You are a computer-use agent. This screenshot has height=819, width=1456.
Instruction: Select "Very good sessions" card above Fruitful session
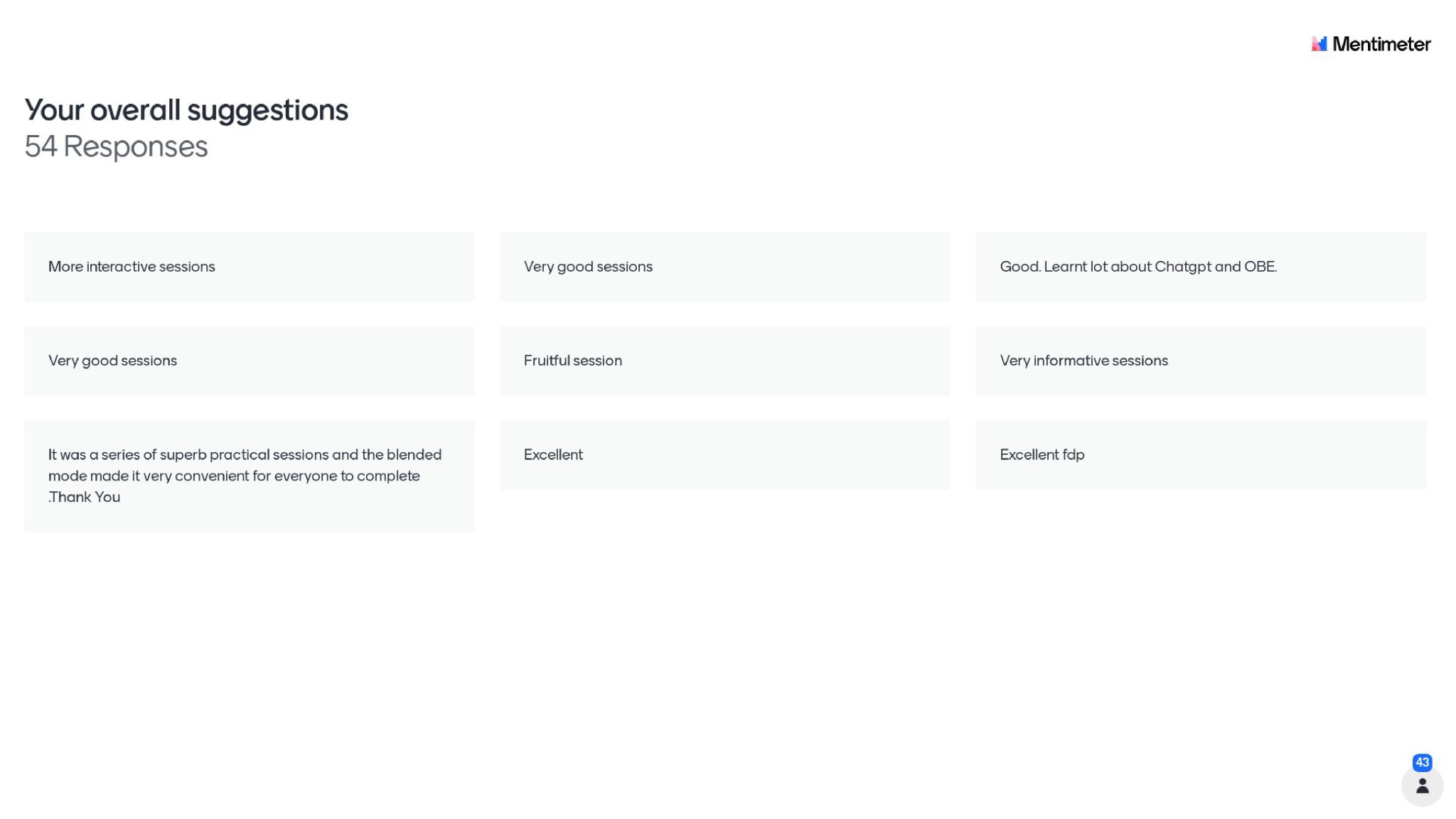[x=724, y=267]
